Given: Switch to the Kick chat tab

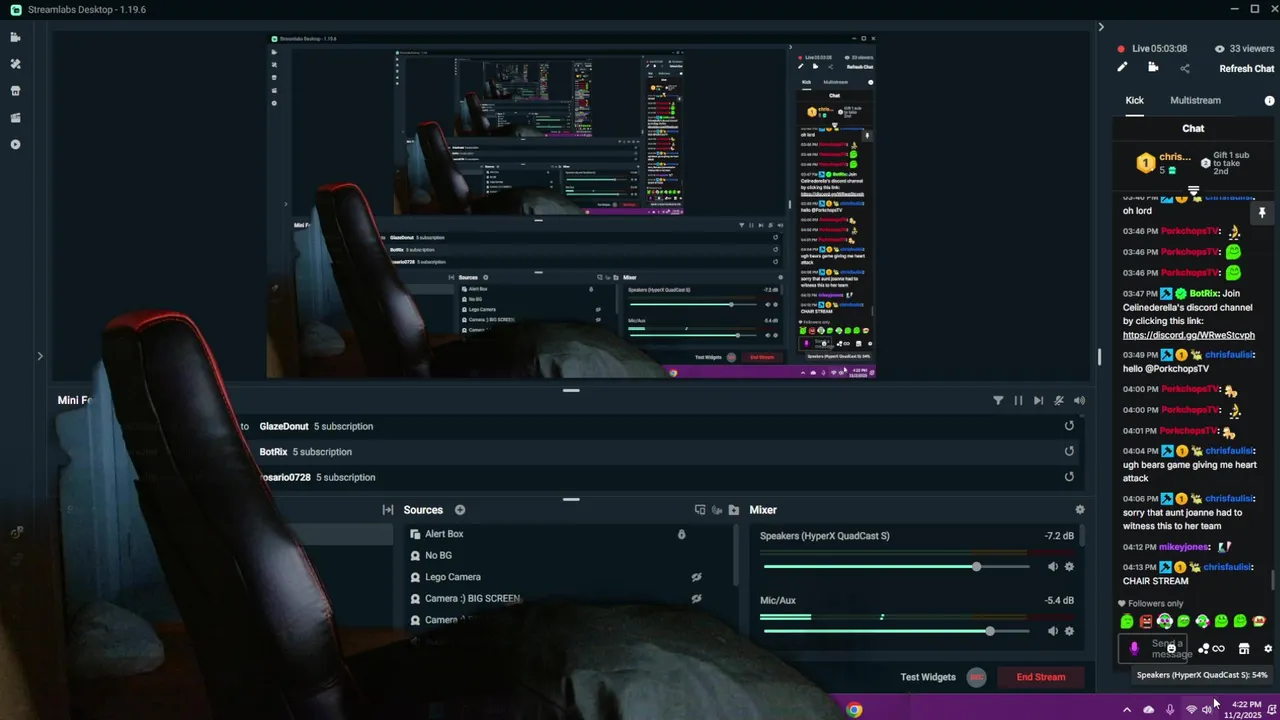Looking at the screenshot, I should pyautogui.click(x=1134, y=100).
